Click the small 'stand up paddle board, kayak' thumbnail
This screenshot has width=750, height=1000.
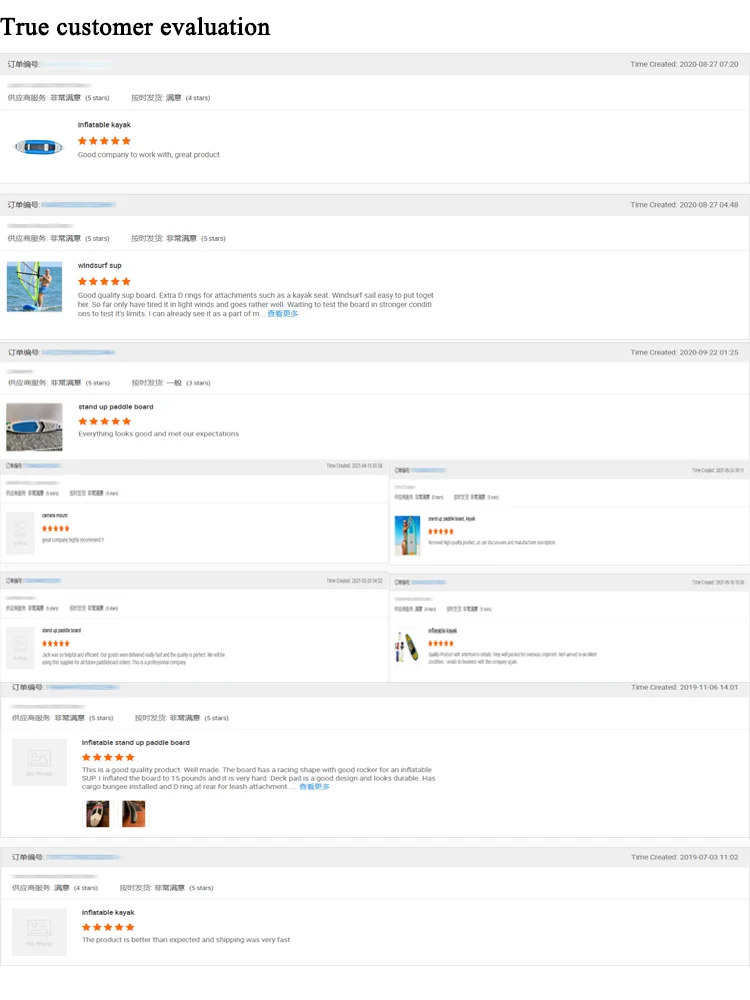click(407, 536)
